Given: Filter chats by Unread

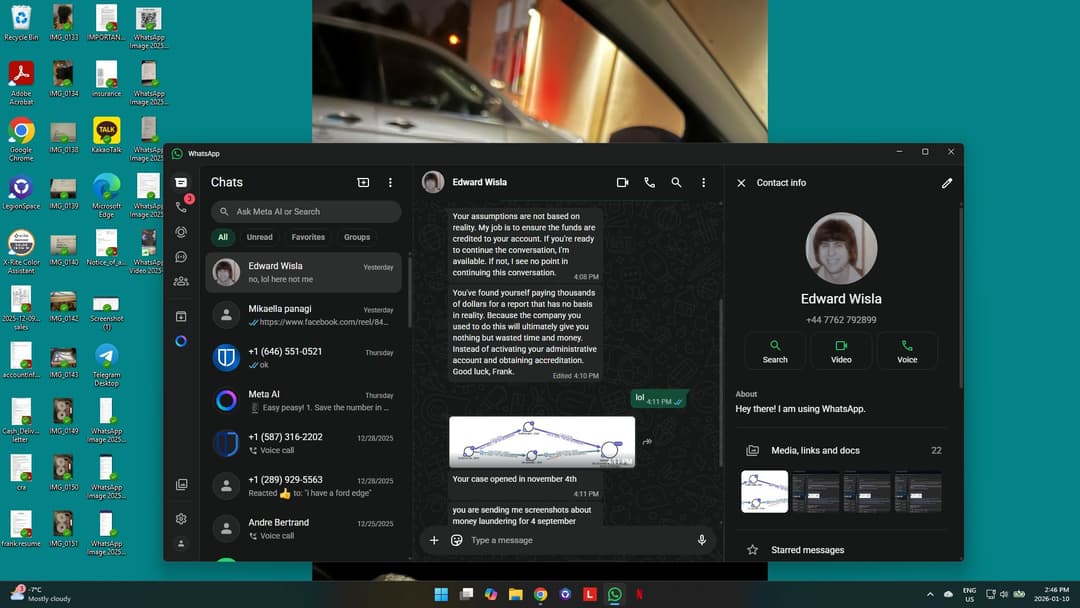Looking at the screenshot, I should pos(260,237).
